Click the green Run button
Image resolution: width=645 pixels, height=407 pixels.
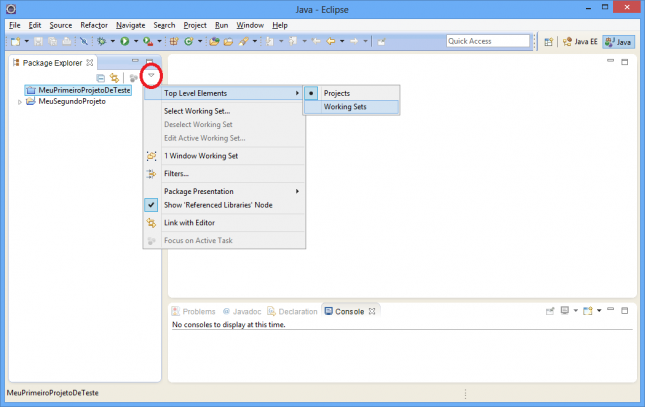tap(125, 41)
